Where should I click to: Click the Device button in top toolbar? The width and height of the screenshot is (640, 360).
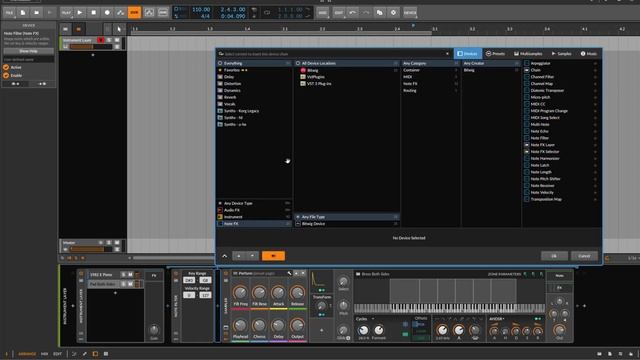pos(410,13)
